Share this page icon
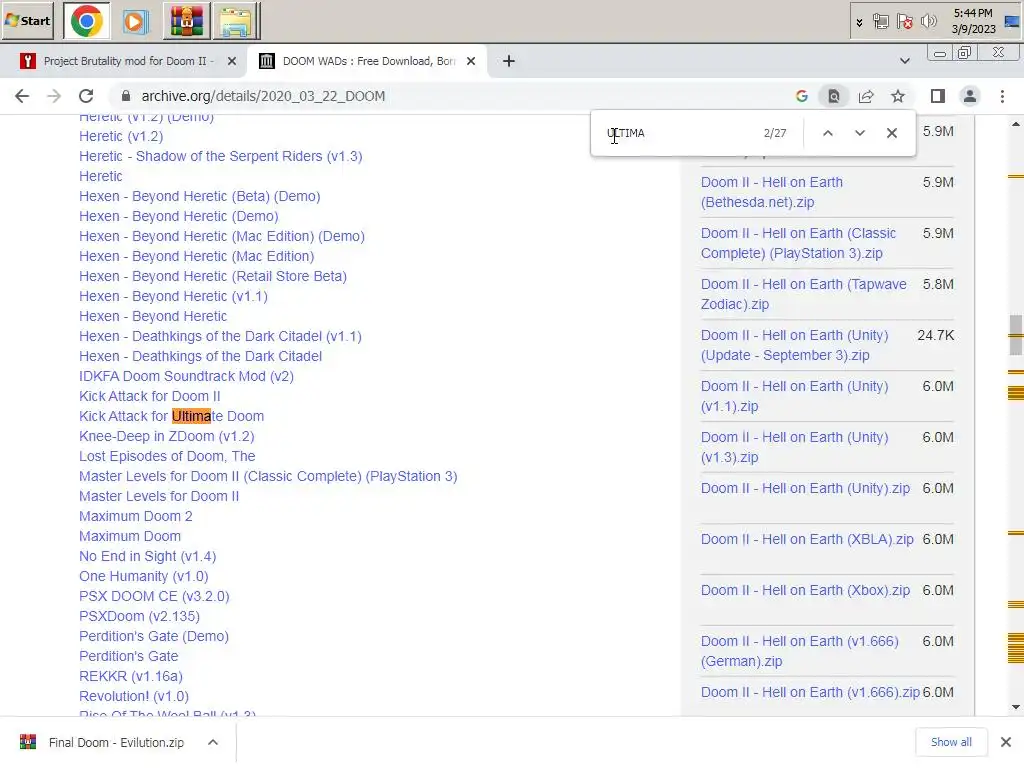This screenshot has width=1024, height=768. (x=866, y=96)
